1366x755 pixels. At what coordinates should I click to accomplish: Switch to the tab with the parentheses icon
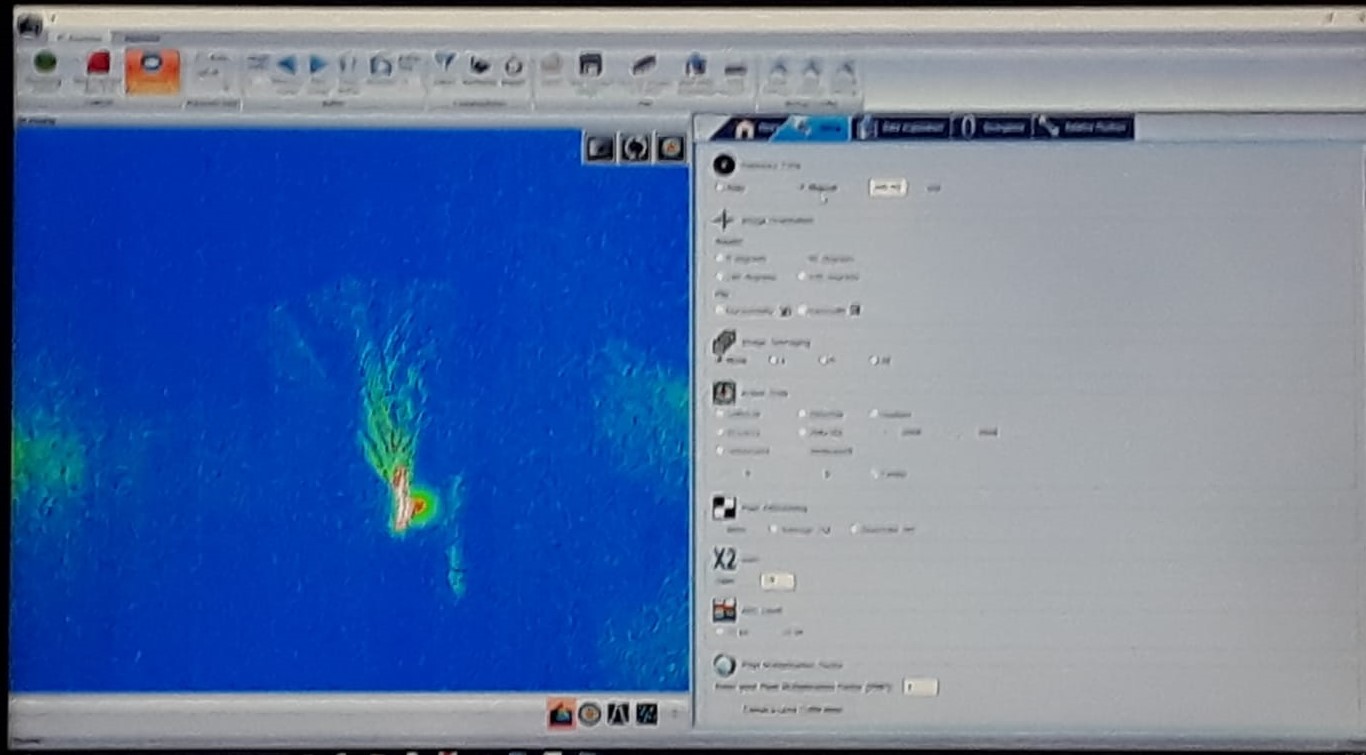click(x=991, y=128)
